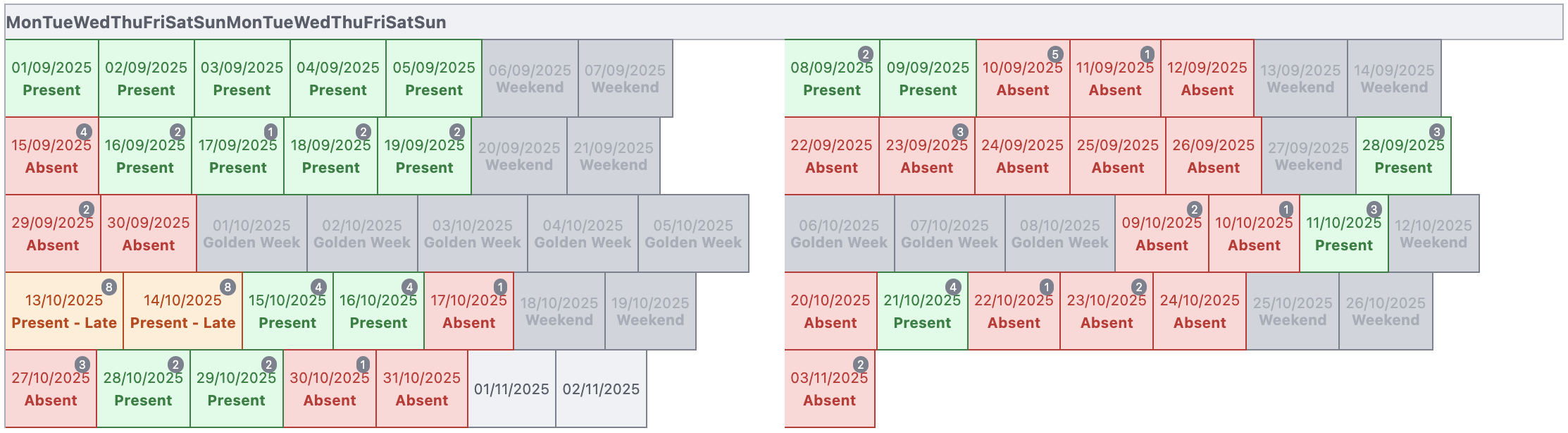
Task: Click the weekday header row
Action: (x=783, y=23)
